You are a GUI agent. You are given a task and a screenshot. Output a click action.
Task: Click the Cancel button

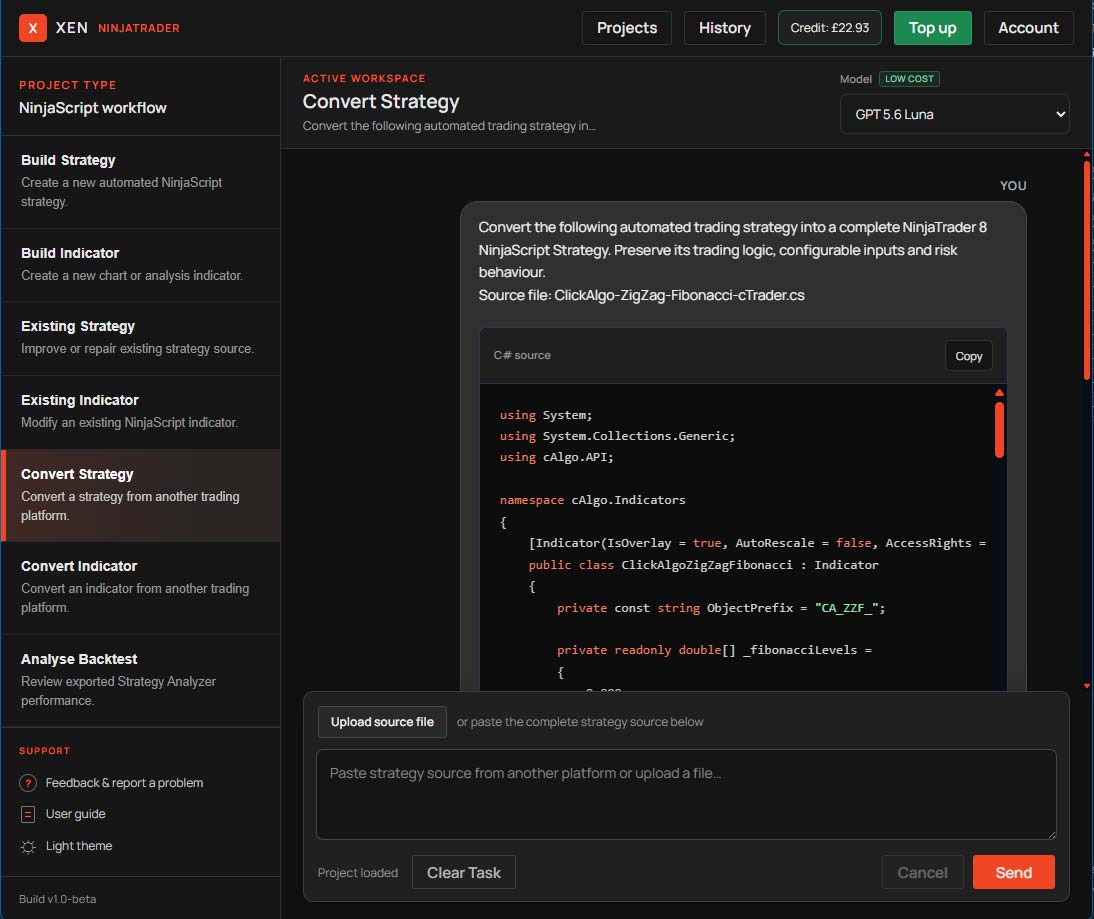click(922, 872)
